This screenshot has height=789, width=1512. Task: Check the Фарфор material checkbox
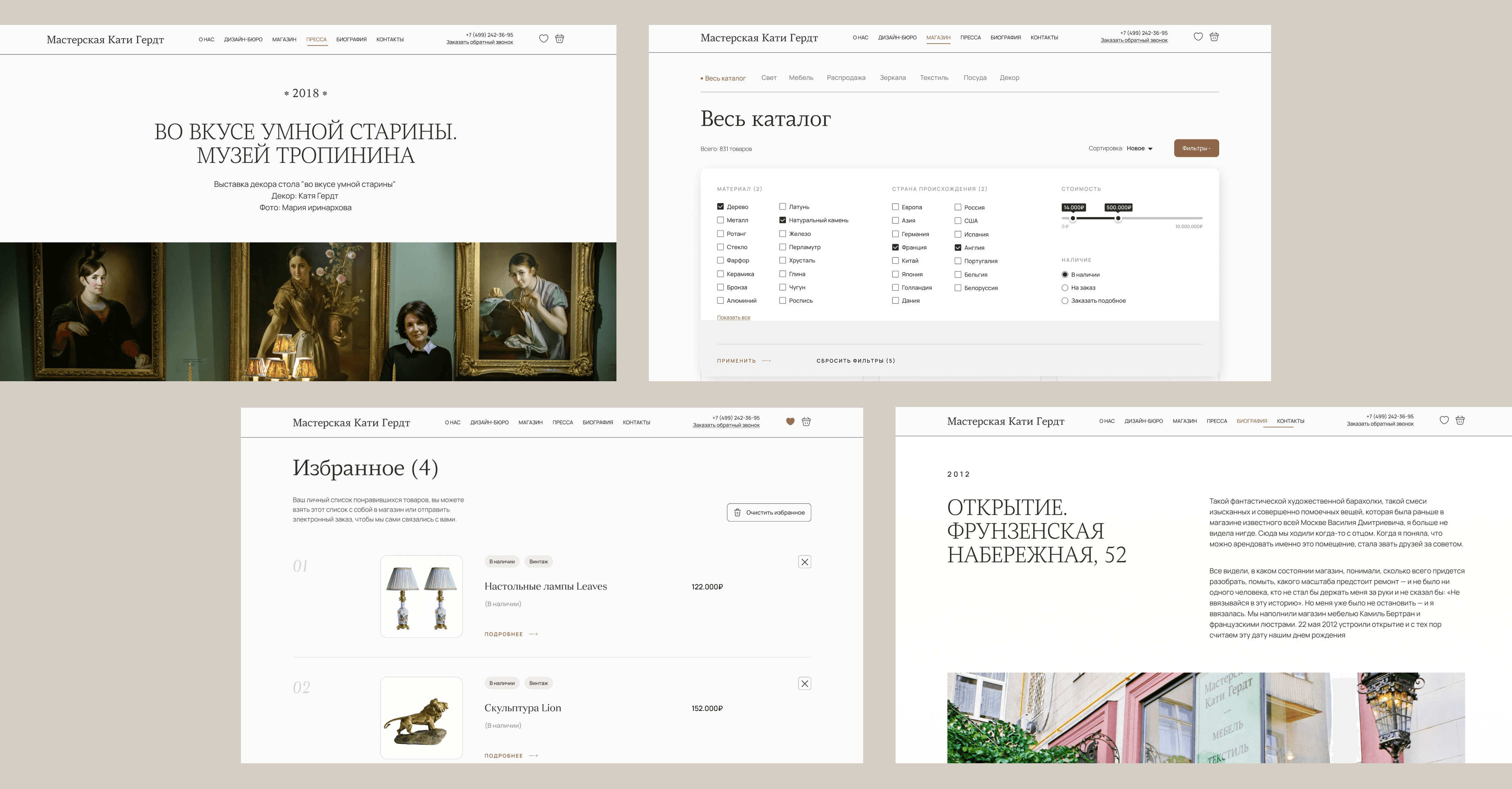720,260
